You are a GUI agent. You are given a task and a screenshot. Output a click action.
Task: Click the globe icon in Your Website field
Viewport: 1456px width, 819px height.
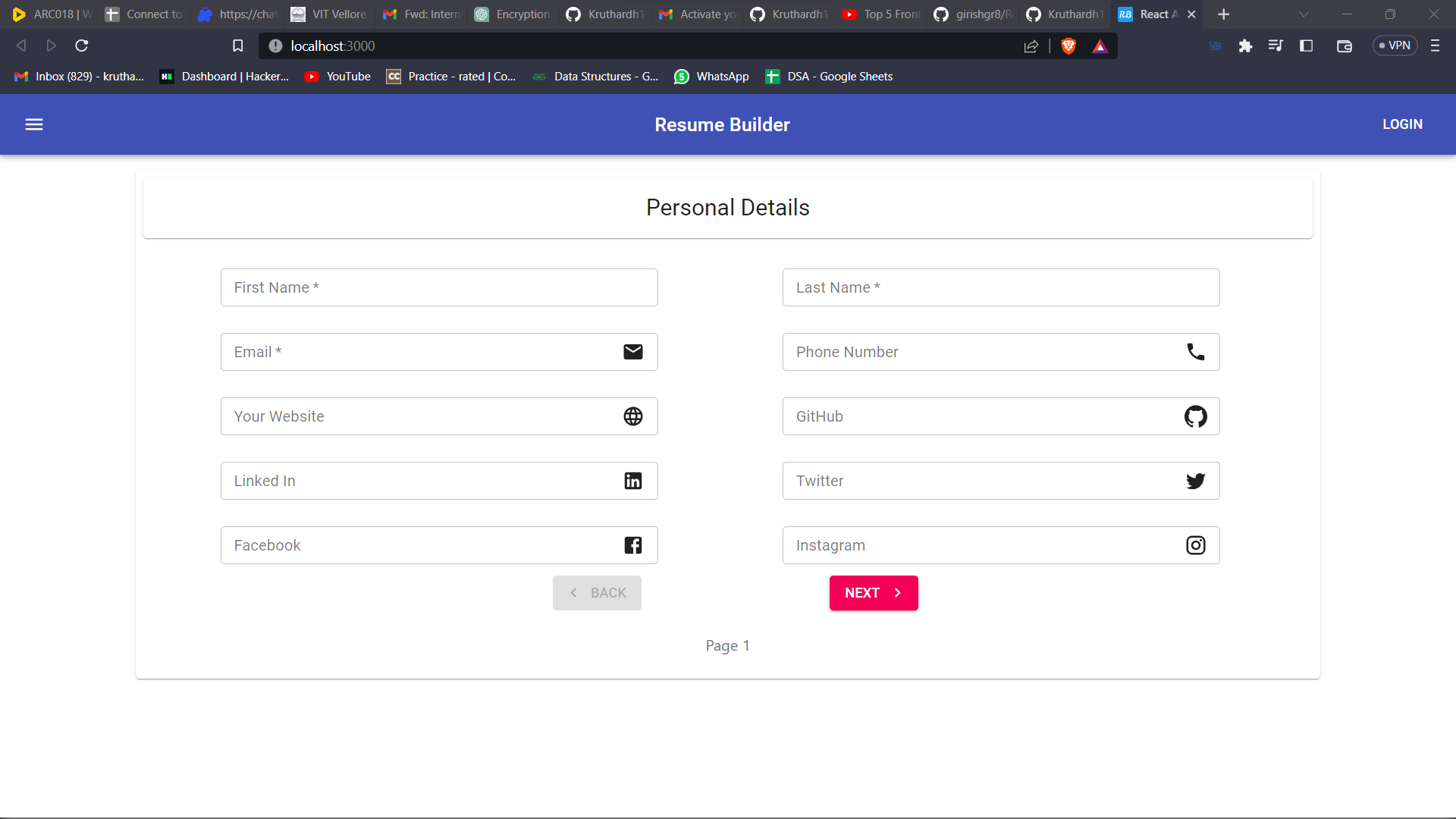[632, 416]
